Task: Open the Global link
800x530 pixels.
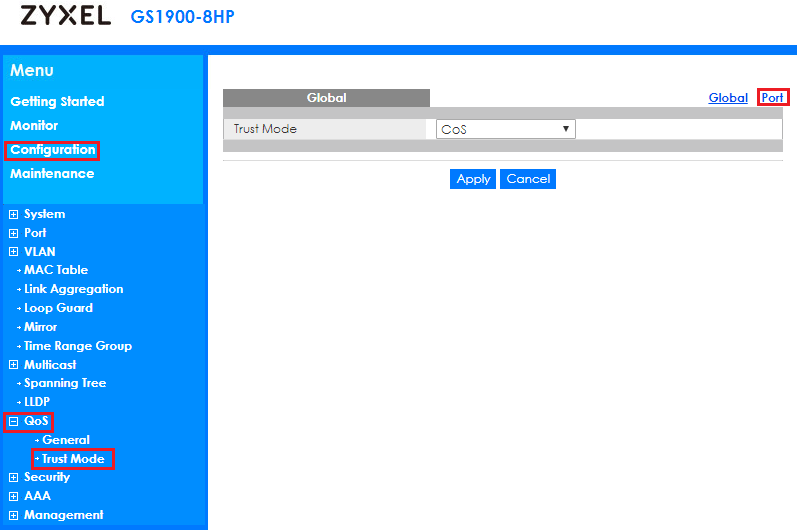Action: point(728,97)
